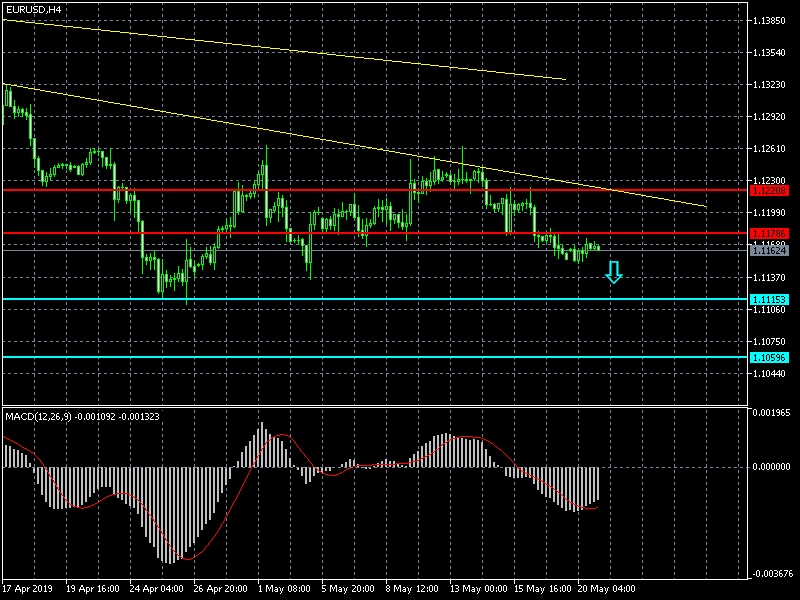The image size is (800, 600).
Task: Select the red horizontal line at 1.11786
Action: tap(376, 233)
